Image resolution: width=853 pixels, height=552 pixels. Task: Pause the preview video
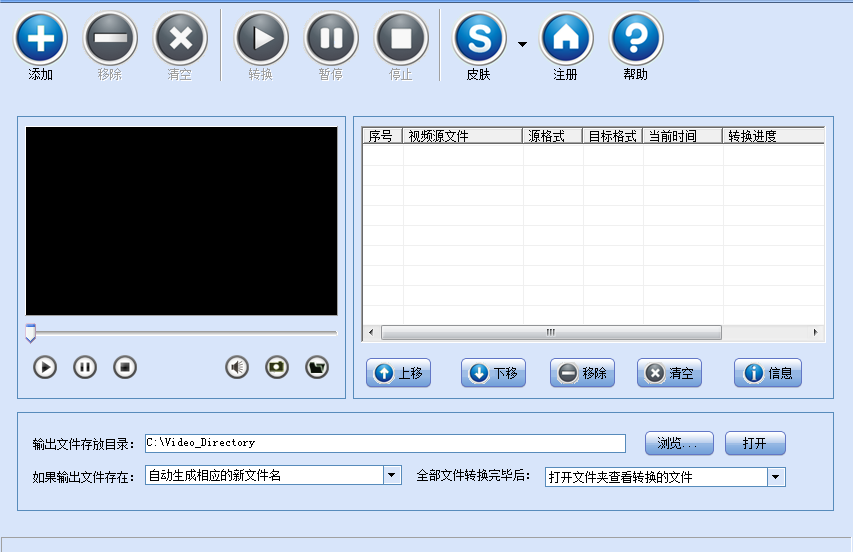[85, 368]
